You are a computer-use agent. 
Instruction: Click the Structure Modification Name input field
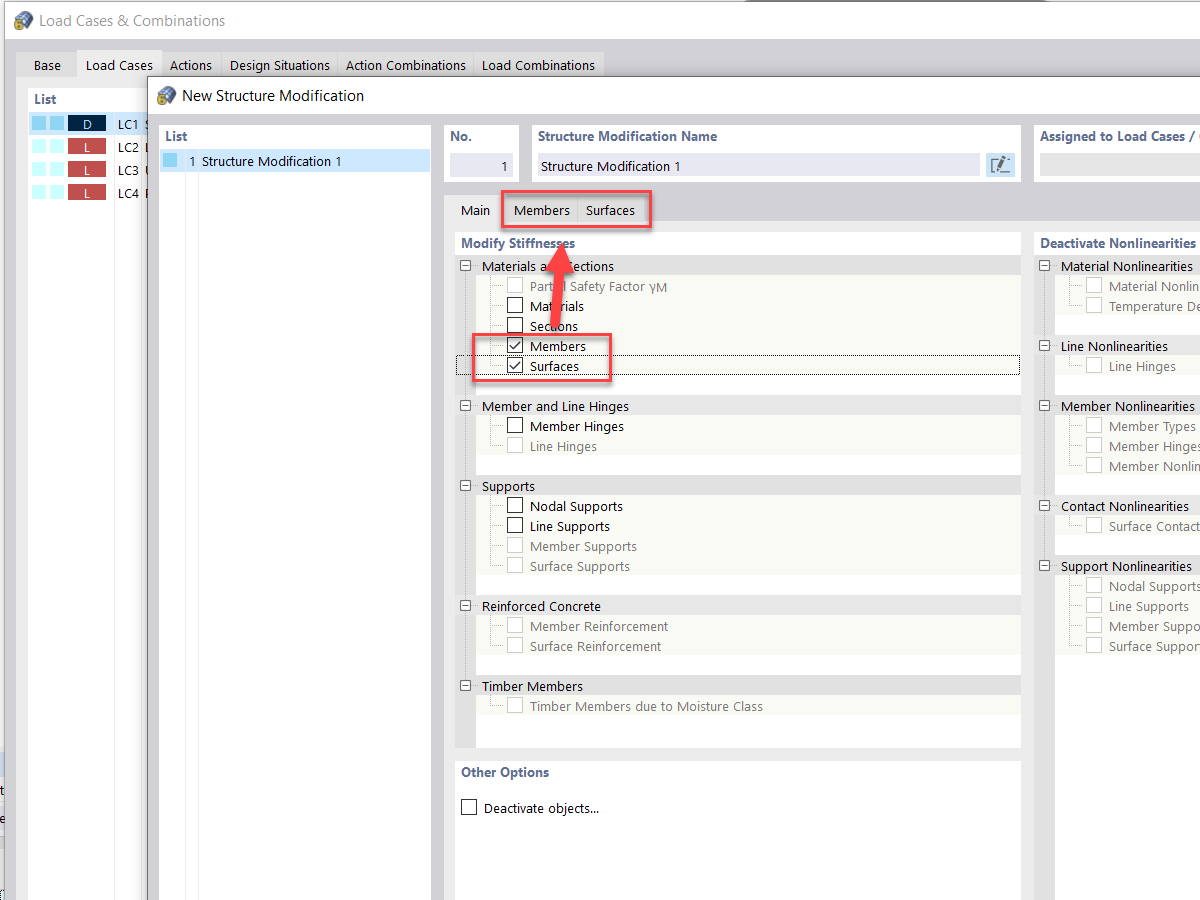click(758, 166)
